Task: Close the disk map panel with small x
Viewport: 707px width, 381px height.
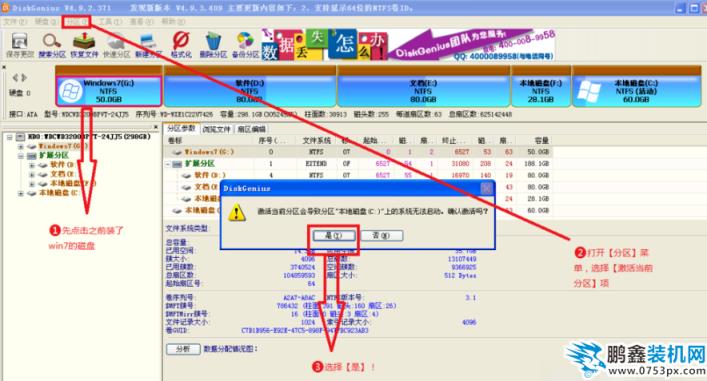Action: click(4, 67)
